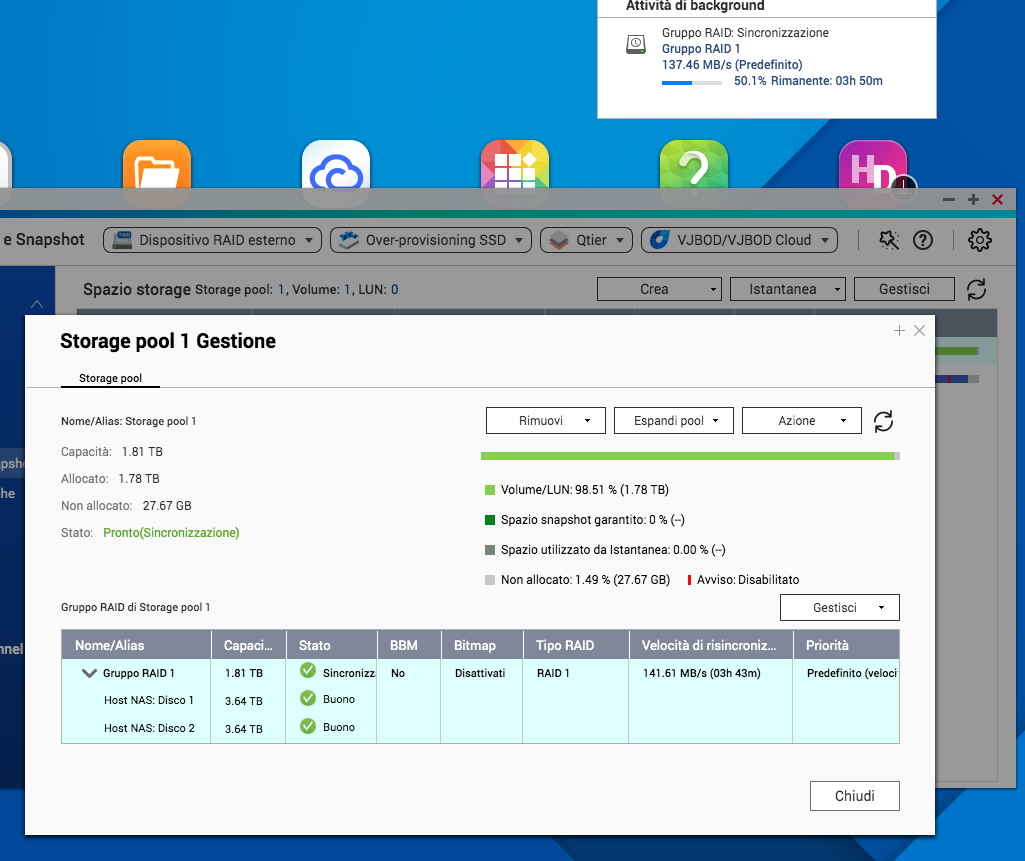Open the VJBOD/VJBOD Cloud dropdown
1025x861 pixels.
pos(739,240)
